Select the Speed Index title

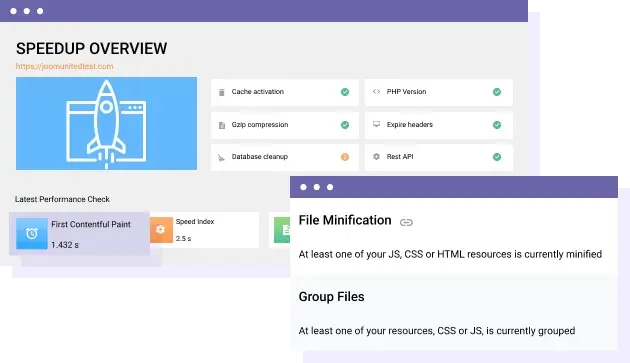[x=195, y=221]
